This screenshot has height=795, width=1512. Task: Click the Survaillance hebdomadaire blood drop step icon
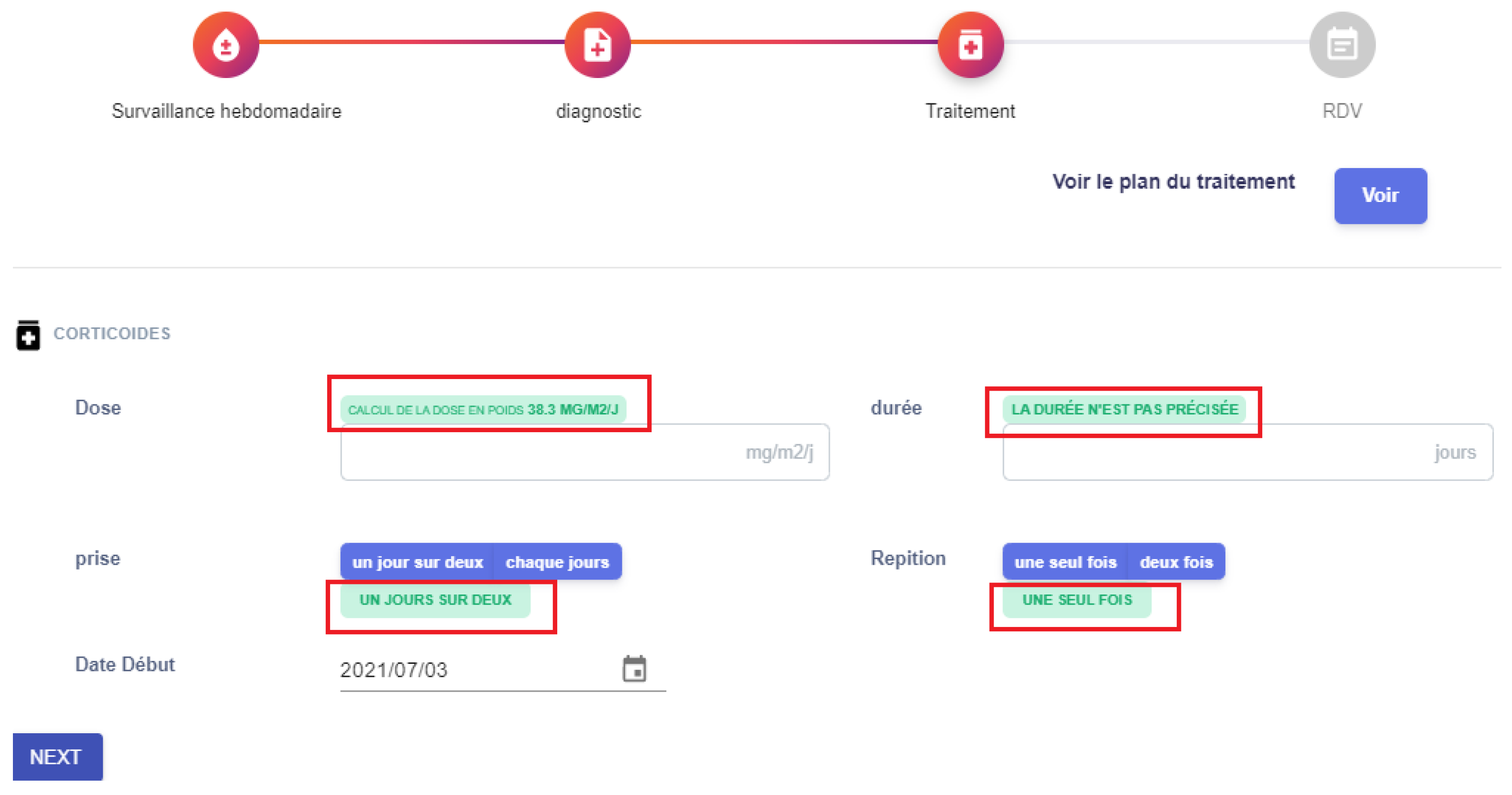pyautogui.click(x=226, y=45)
